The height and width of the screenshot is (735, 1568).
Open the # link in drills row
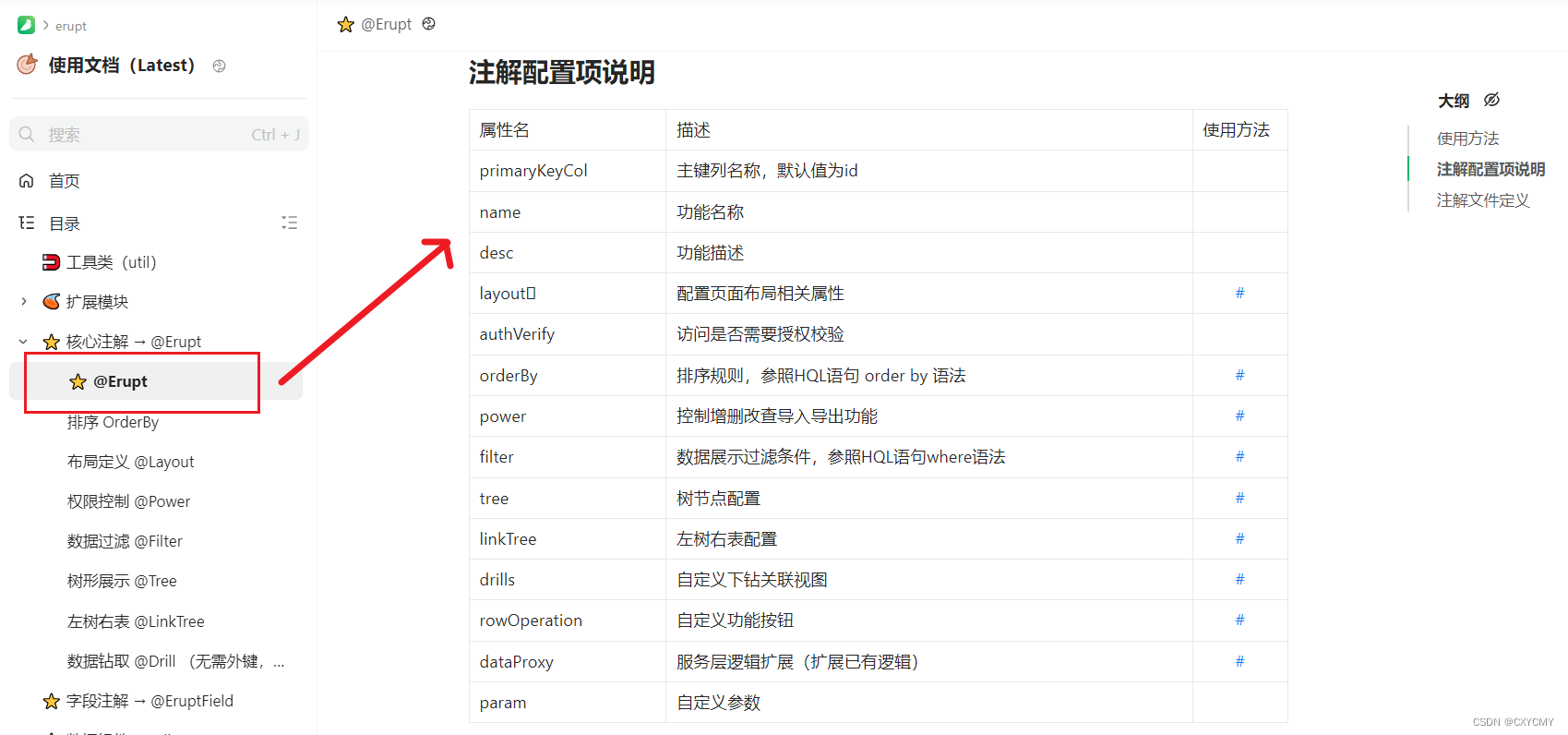point(1239,579)
